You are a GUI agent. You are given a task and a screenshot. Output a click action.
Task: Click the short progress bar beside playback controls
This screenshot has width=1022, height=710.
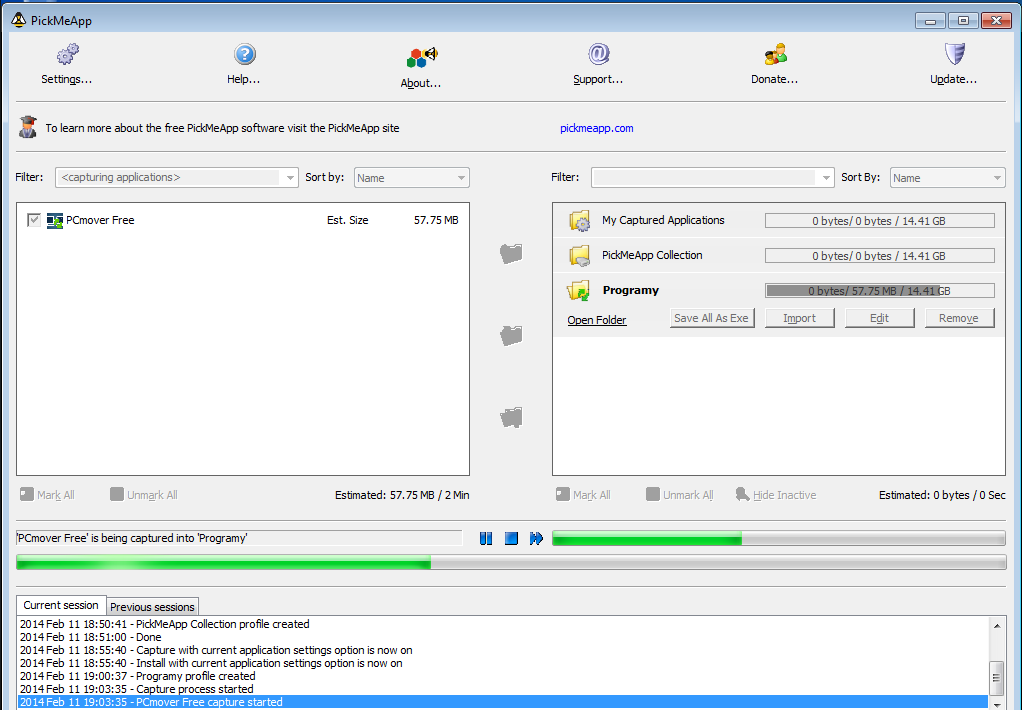[x=779, y=539]
